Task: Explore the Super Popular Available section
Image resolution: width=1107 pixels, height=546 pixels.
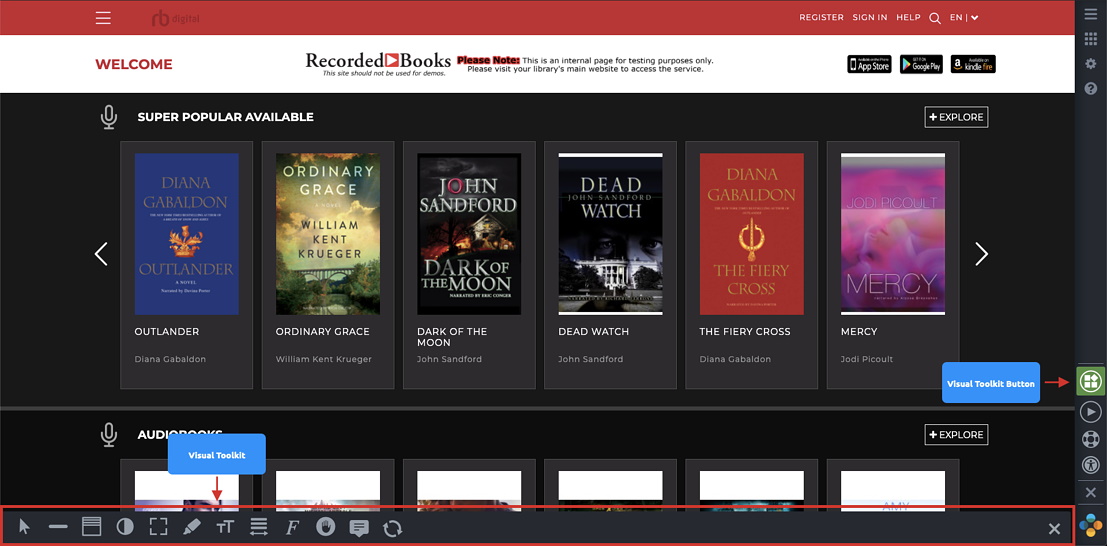Action: (956, 117)
